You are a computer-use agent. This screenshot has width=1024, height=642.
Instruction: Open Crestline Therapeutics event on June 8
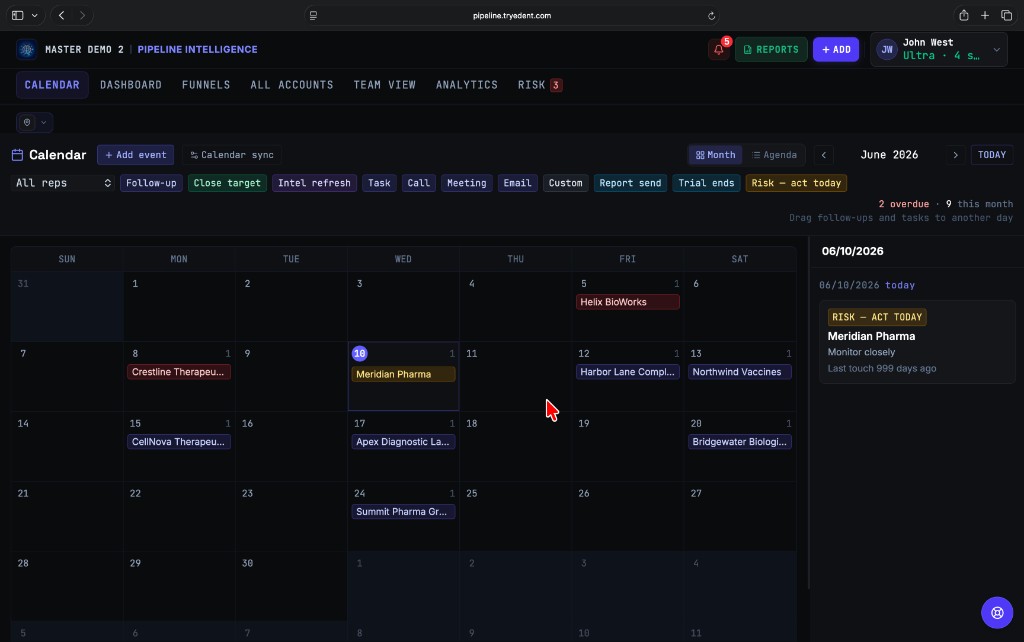178,372
